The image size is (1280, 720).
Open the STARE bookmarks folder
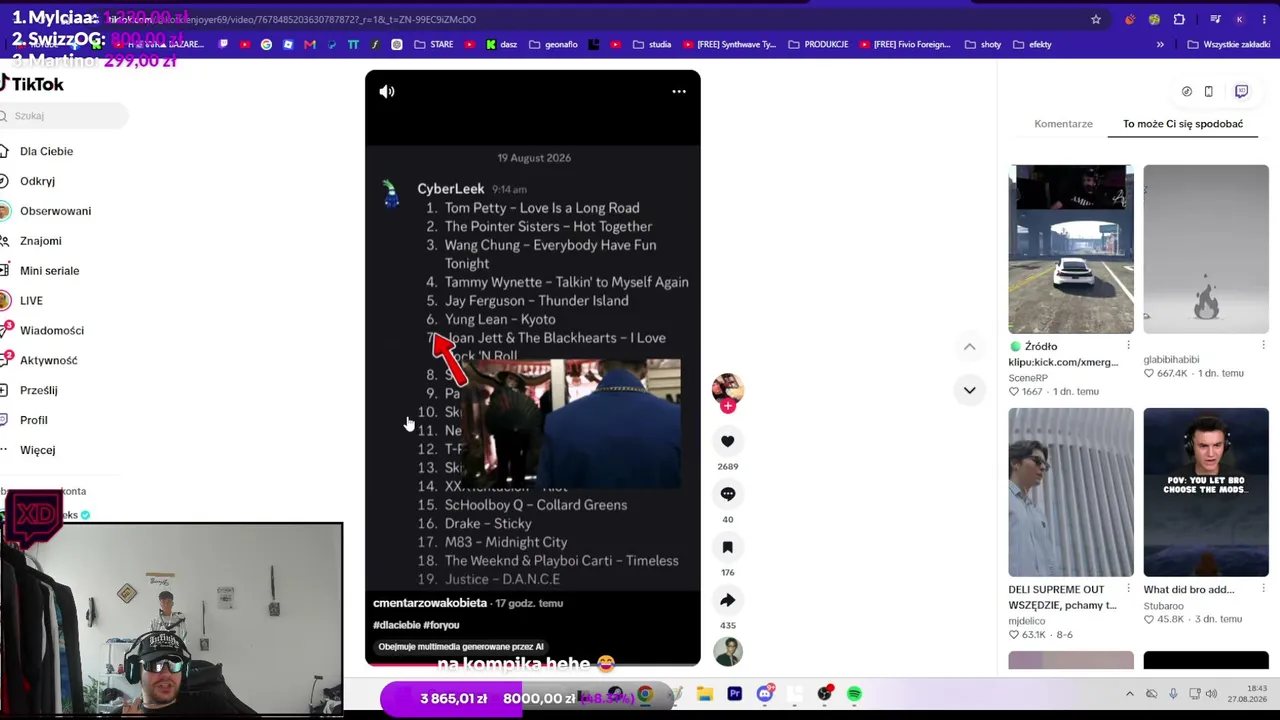pyautogui.click(x=434, y=44)
